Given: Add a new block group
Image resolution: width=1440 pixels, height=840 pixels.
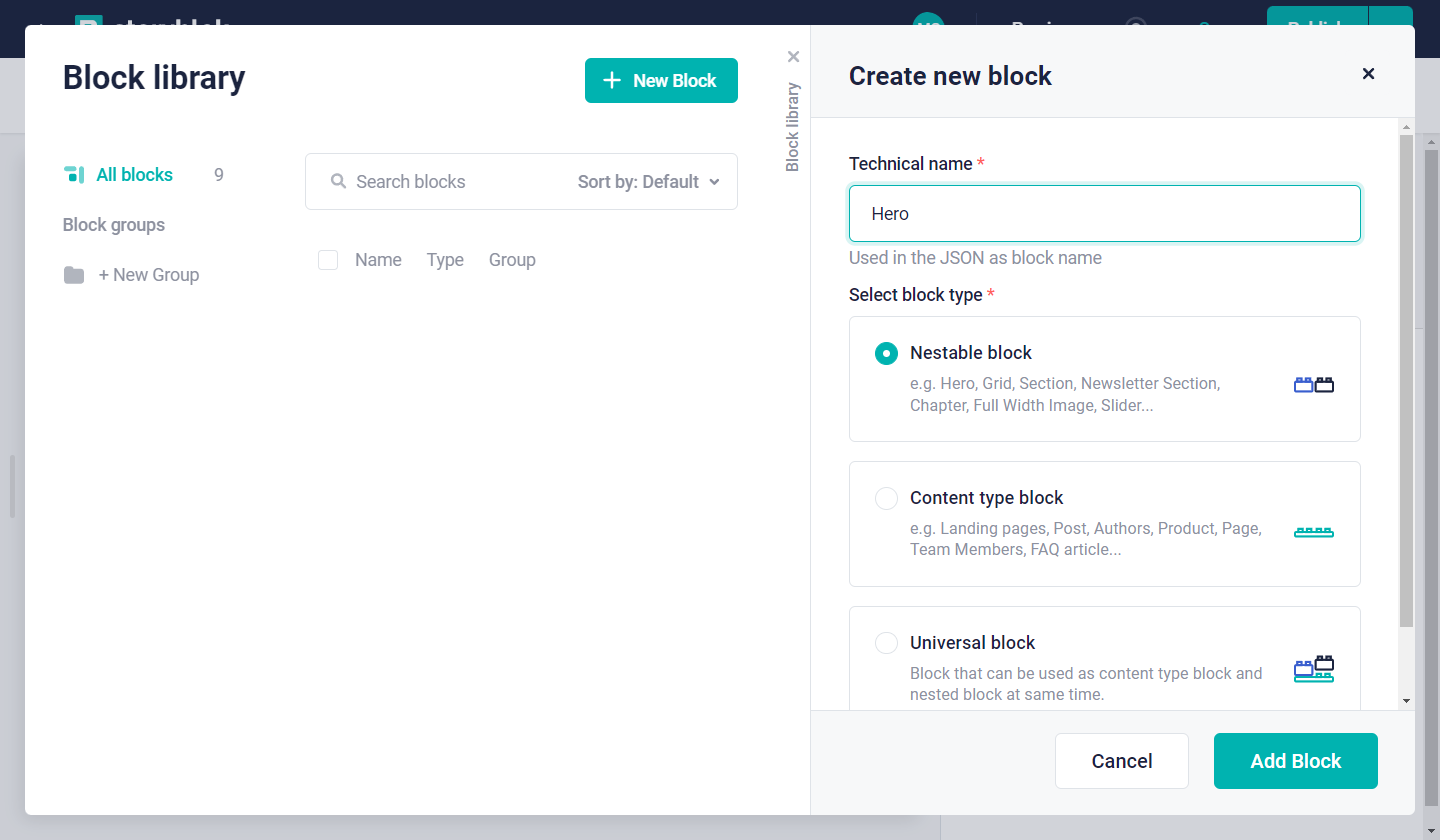Looking at the screenshot, I should click(149, 275).
